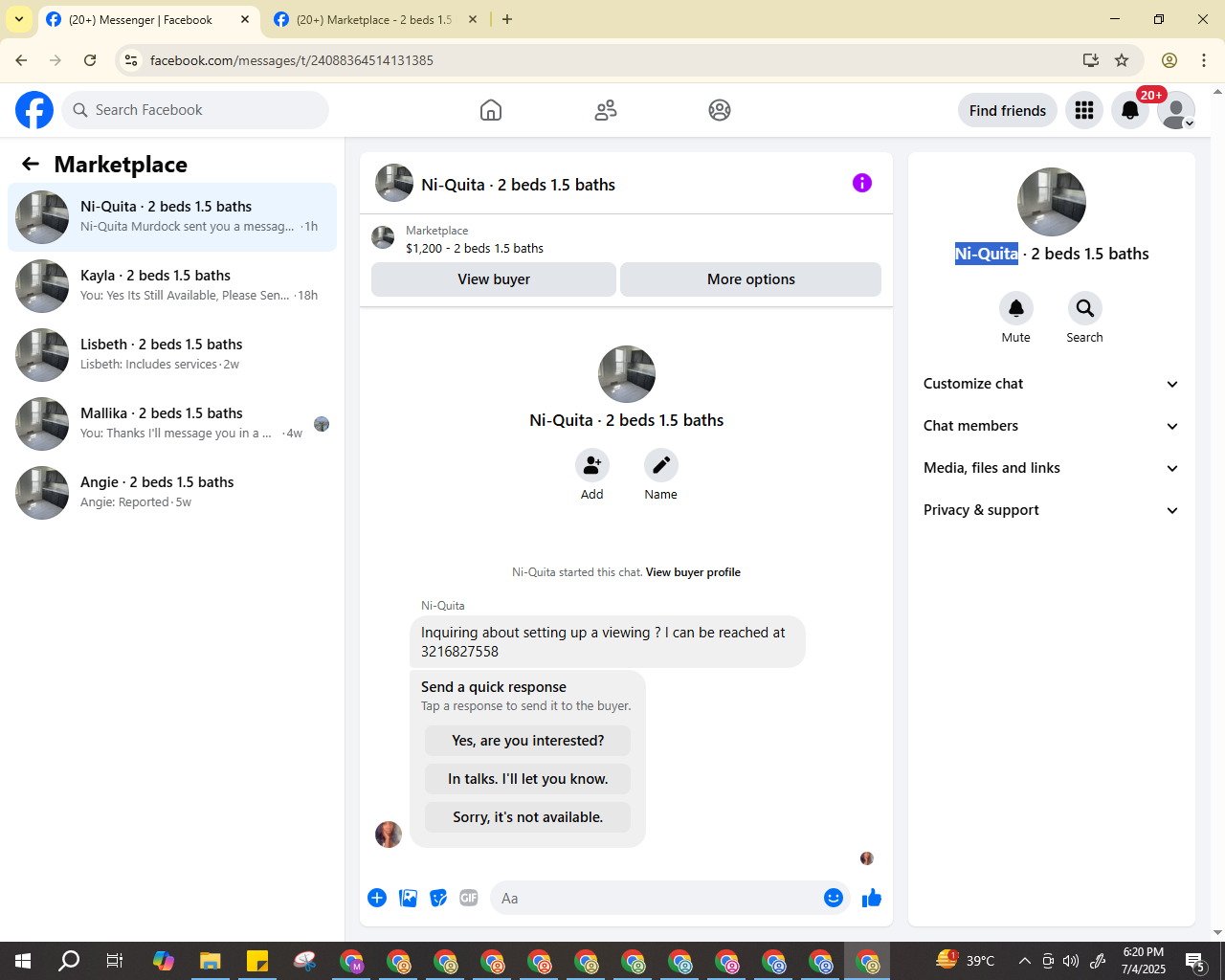Mute the conversation with bell icon
Viewport: 1225px width, 980px height.
(x=1016, y=308)
